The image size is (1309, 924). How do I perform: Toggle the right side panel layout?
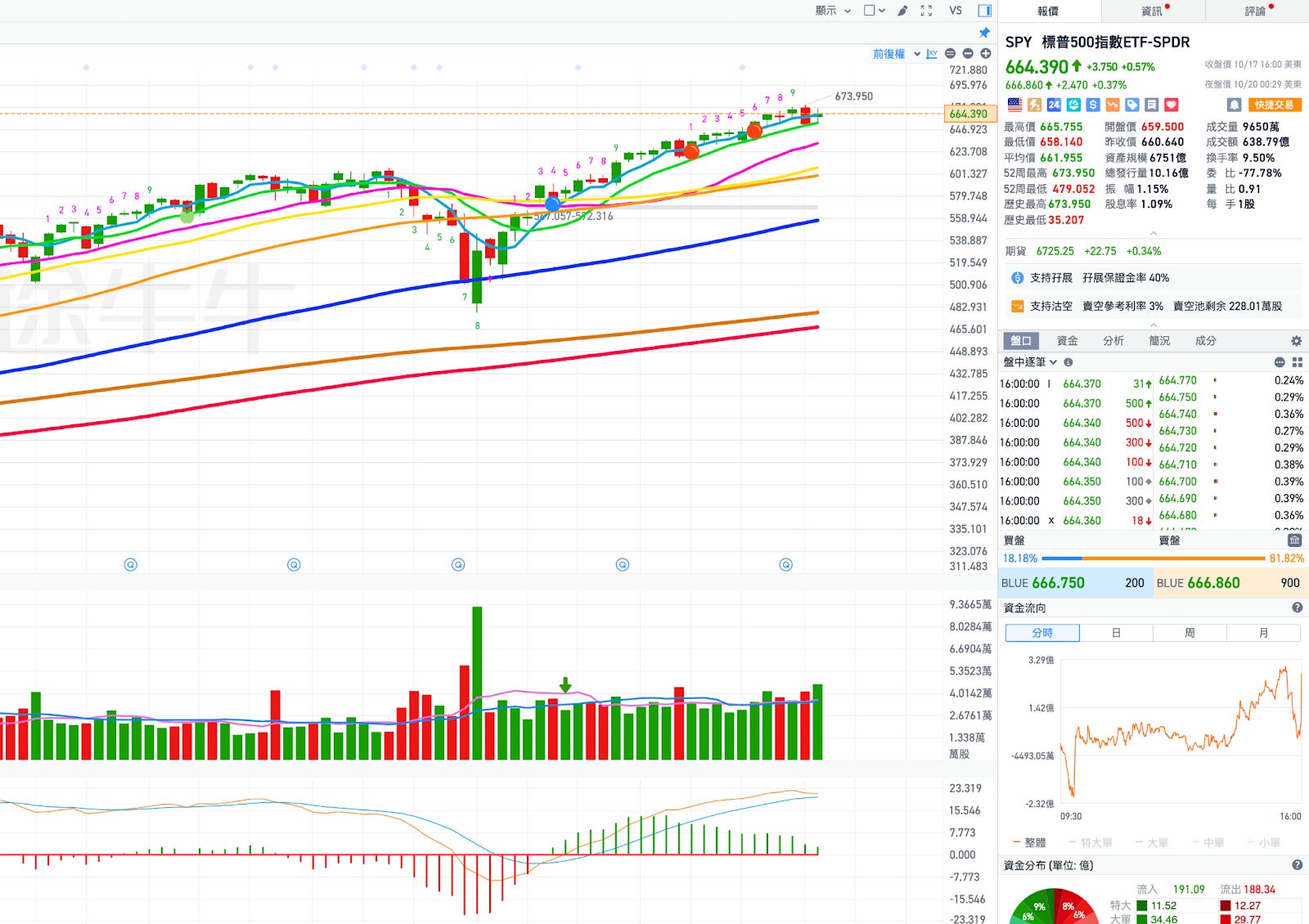(x=985, y=11)
